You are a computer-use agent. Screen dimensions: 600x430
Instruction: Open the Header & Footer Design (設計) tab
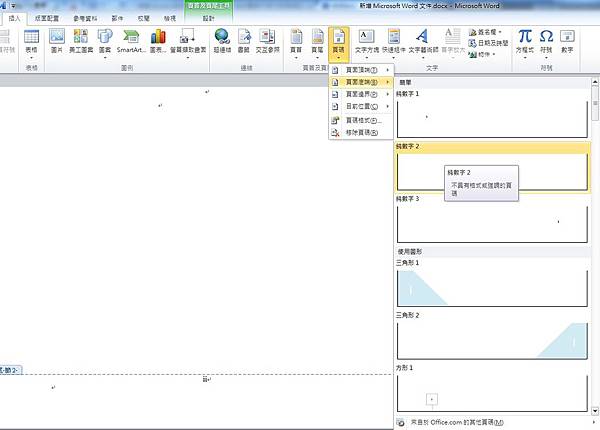pyautogui.click(x=209, y=18)
